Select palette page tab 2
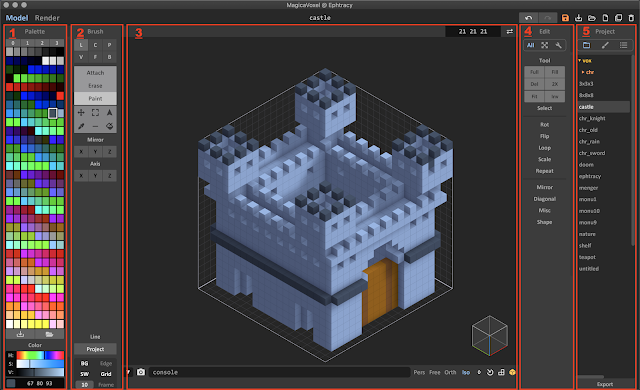 (x=42, y=43)
